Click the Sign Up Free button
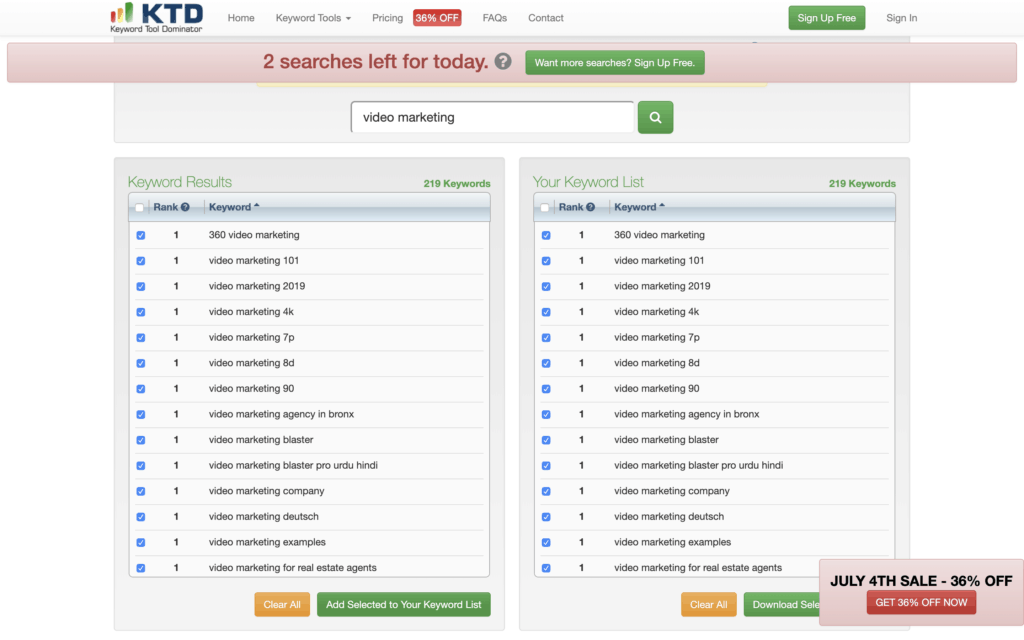 coord(826,18)
